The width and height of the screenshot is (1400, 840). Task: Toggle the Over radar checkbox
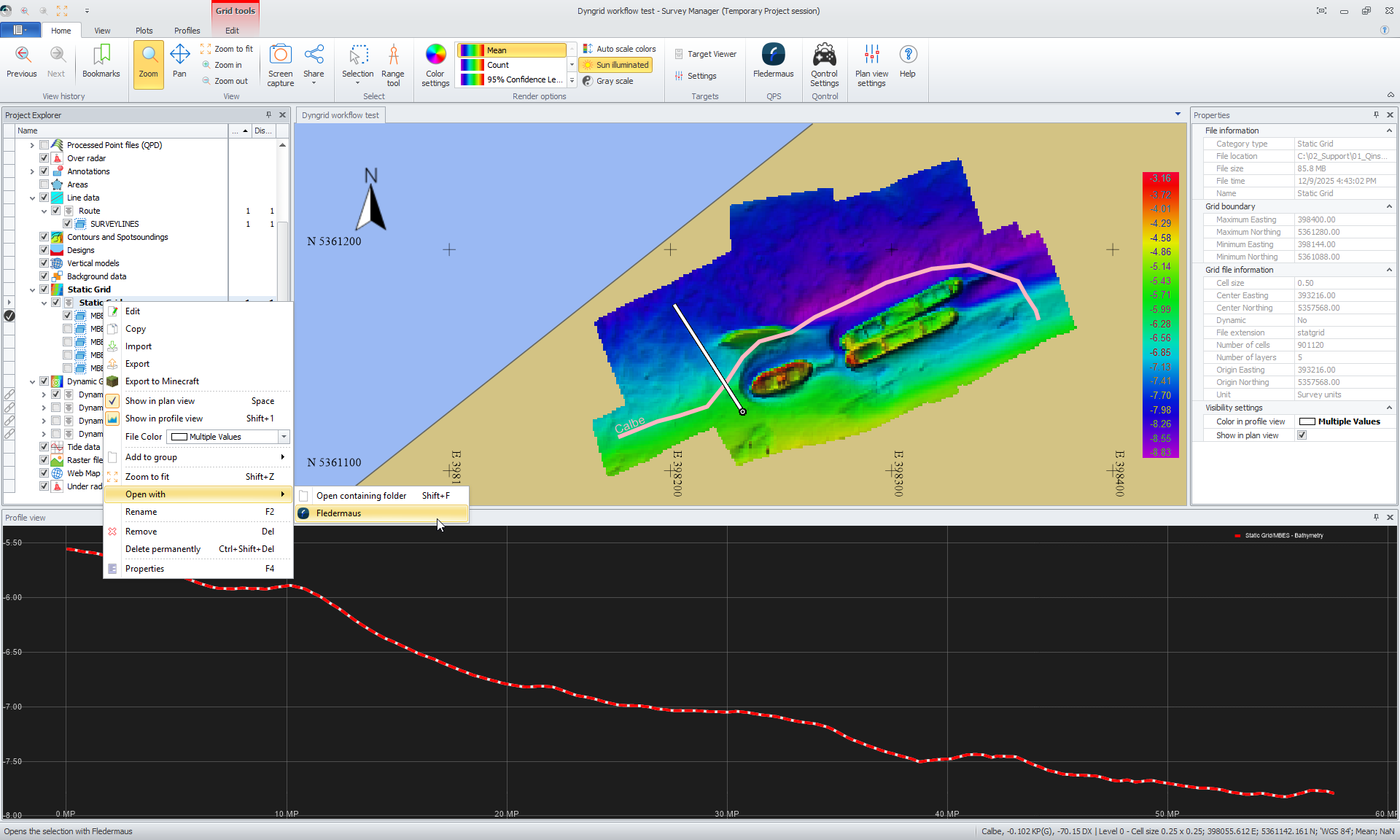pos(44,158)
